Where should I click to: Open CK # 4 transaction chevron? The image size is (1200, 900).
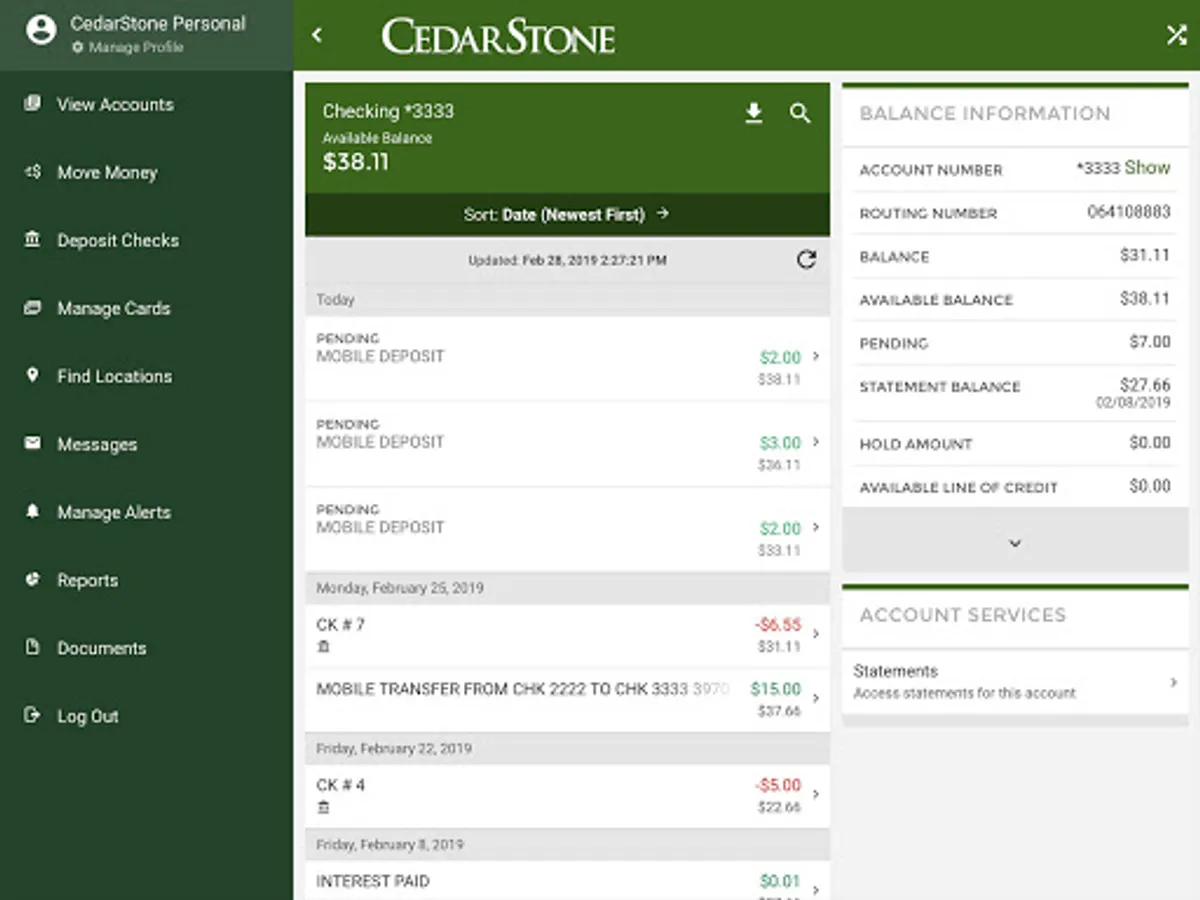pos(816,795)
